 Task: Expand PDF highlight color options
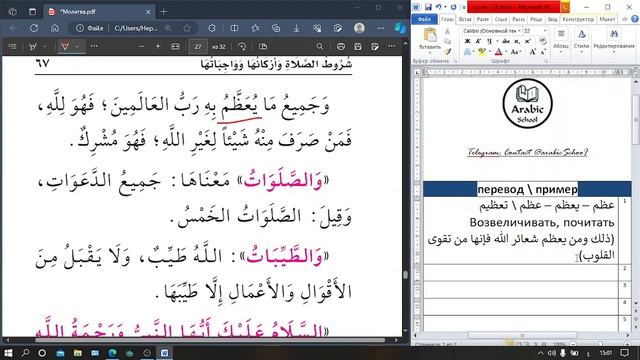44,47
